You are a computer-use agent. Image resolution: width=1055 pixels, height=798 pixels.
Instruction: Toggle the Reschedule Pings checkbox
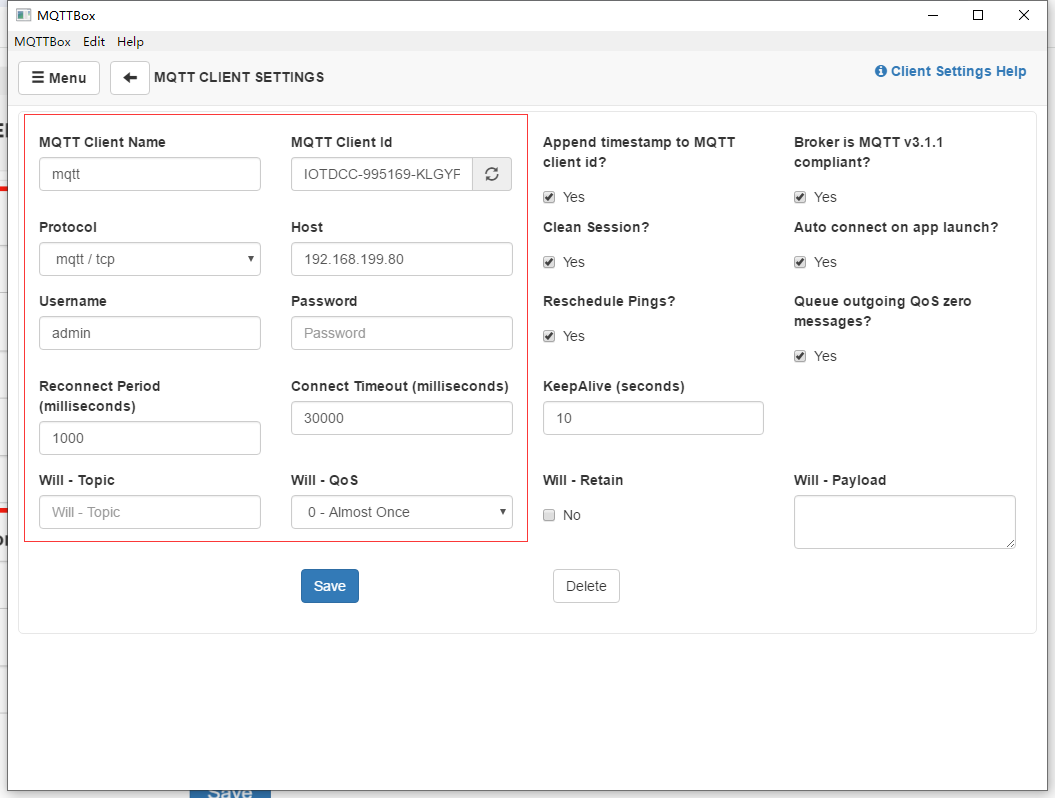coord(549,336)
